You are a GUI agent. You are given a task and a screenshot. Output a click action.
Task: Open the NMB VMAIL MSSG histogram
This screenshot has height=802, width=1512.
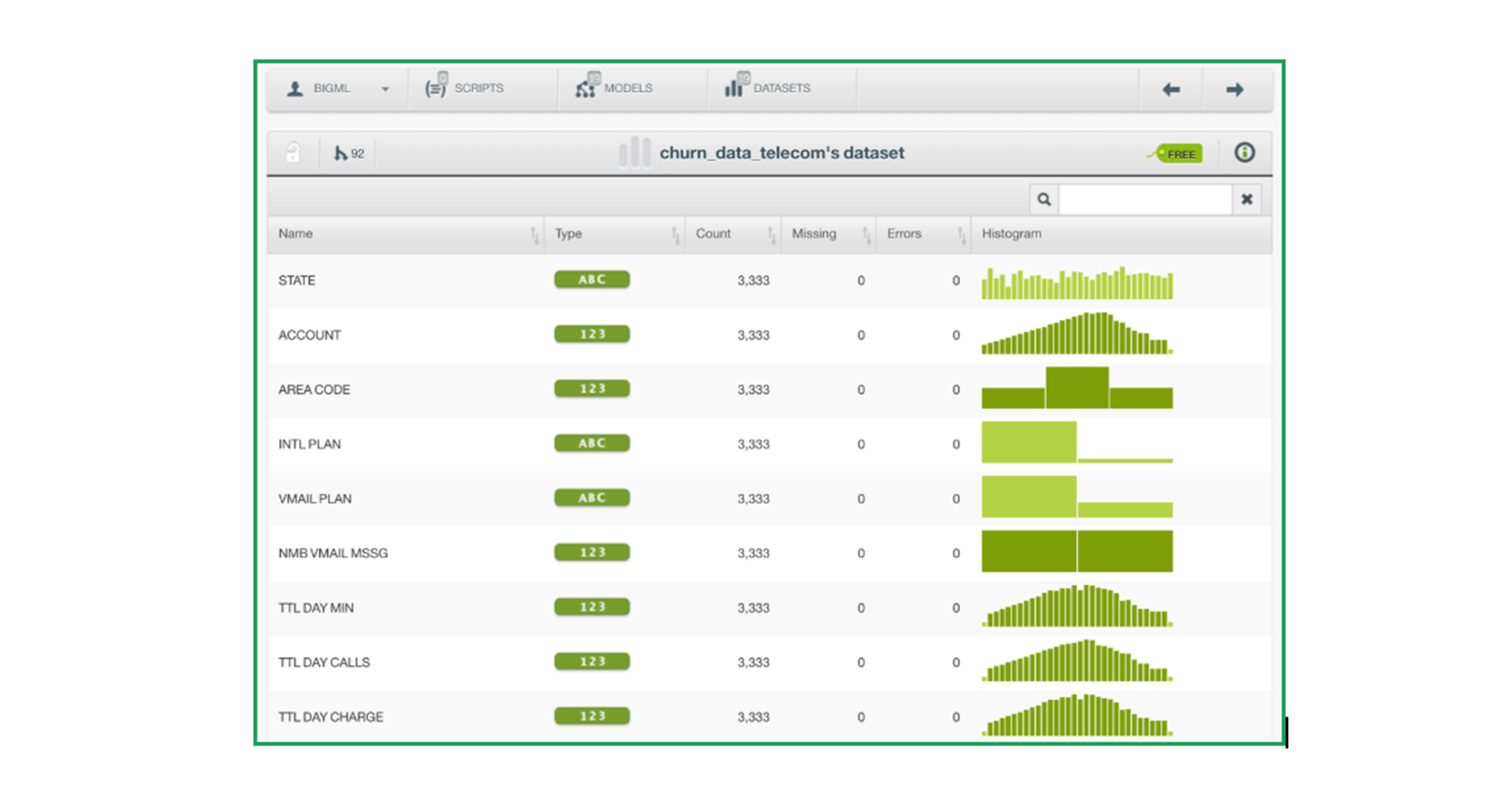point(1078,551)
